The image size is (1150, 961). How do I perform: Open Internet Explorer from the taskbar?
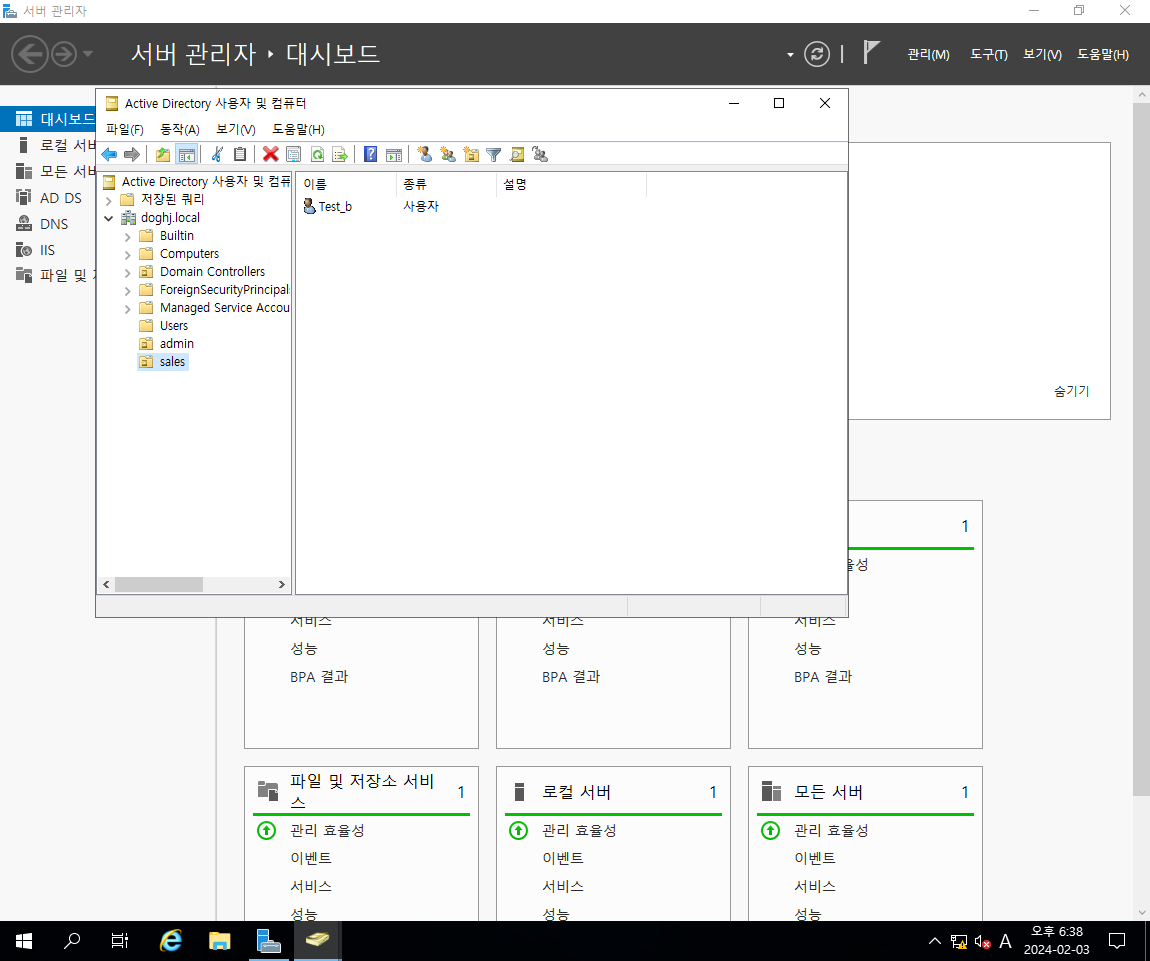(170, 941)
